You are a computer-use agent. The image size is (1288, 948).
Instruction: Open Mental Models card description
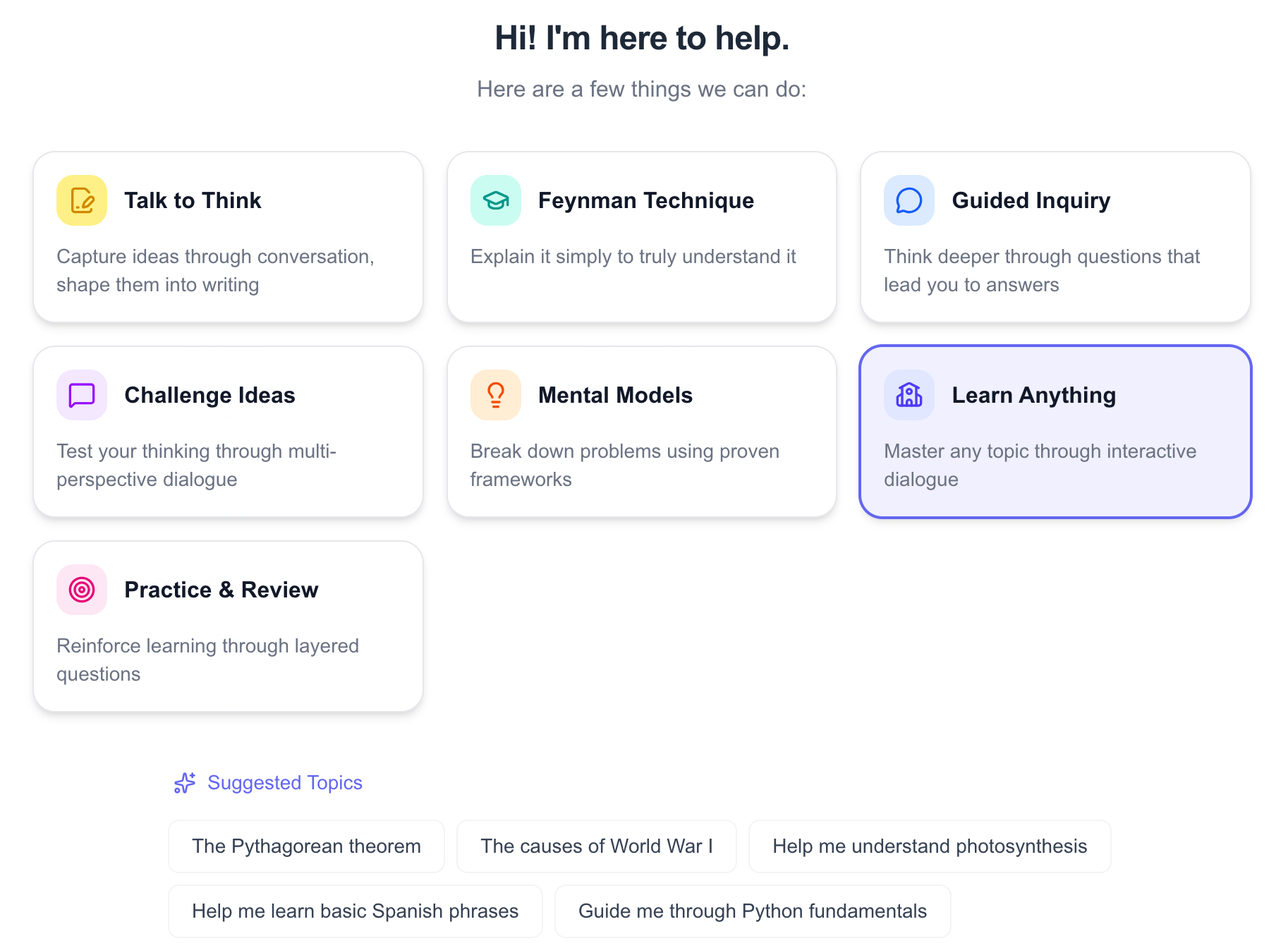pyautogui.click(x=624, y=466)
